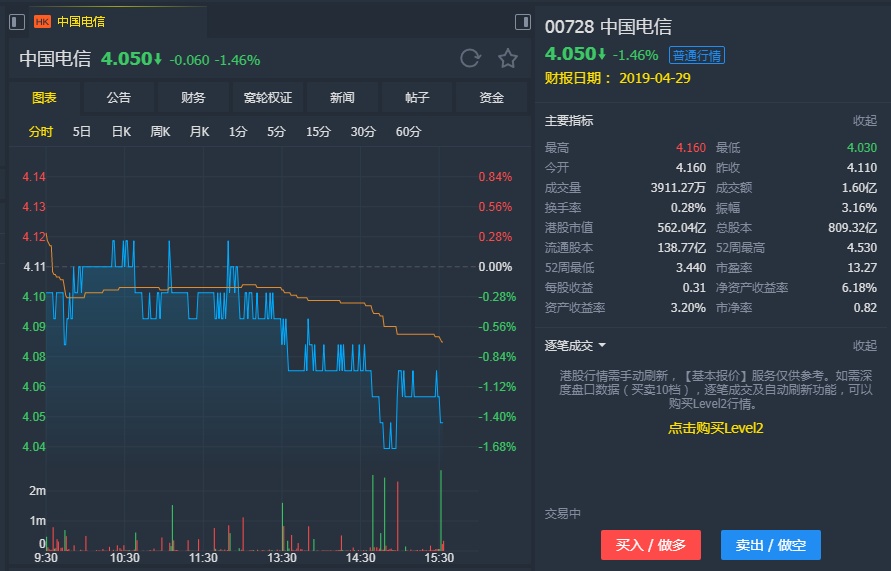Click the 52周最高 value 4.530
The image size is (891, 571).
click(861, 248)
